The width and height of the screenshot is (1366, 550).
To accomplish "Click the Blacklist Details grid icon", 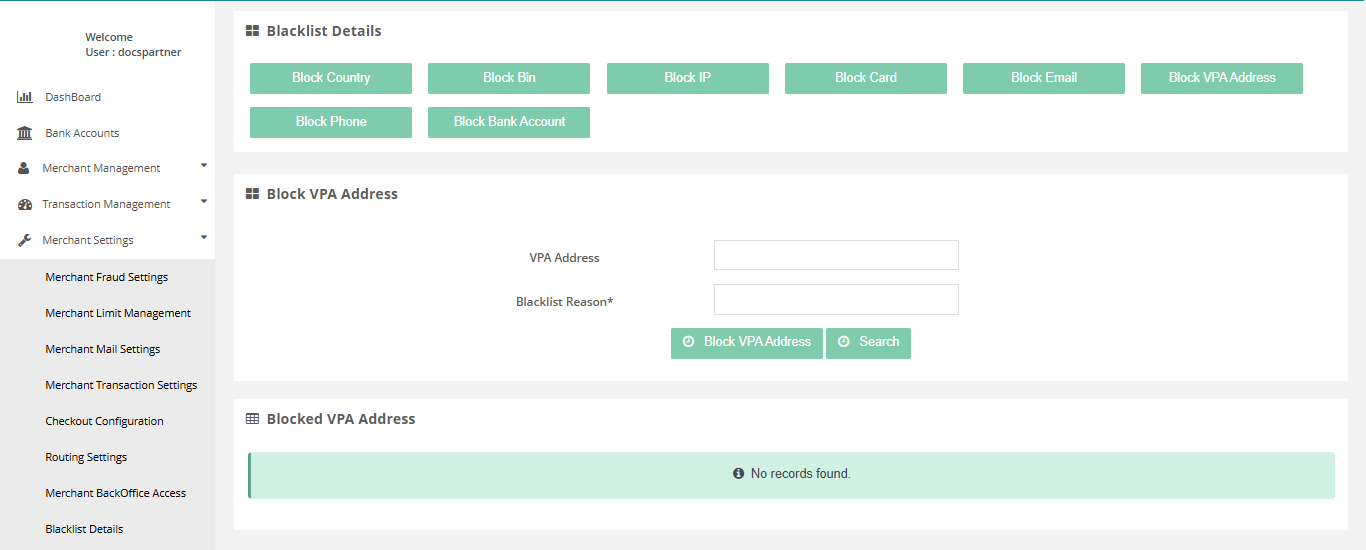I will [x=253, y=31].
